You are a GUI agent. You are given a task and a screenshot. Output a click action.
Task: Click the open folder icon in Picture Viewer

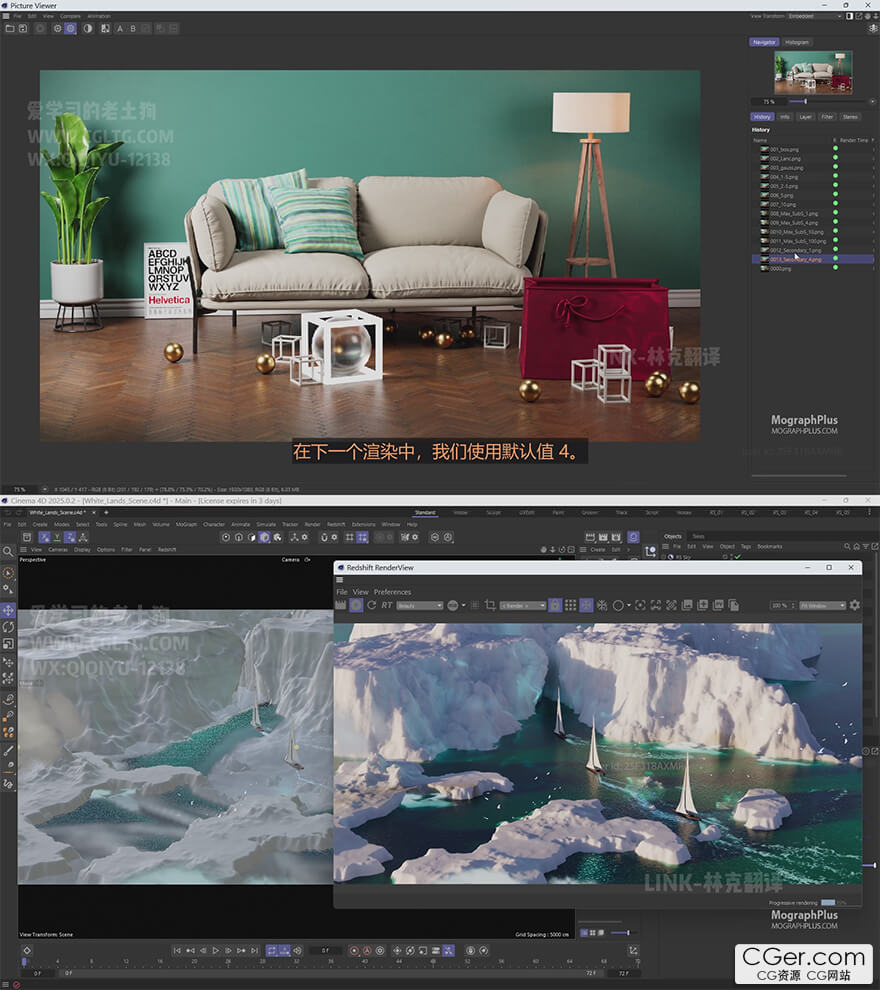pyautogui.click(x=9, y=28)
